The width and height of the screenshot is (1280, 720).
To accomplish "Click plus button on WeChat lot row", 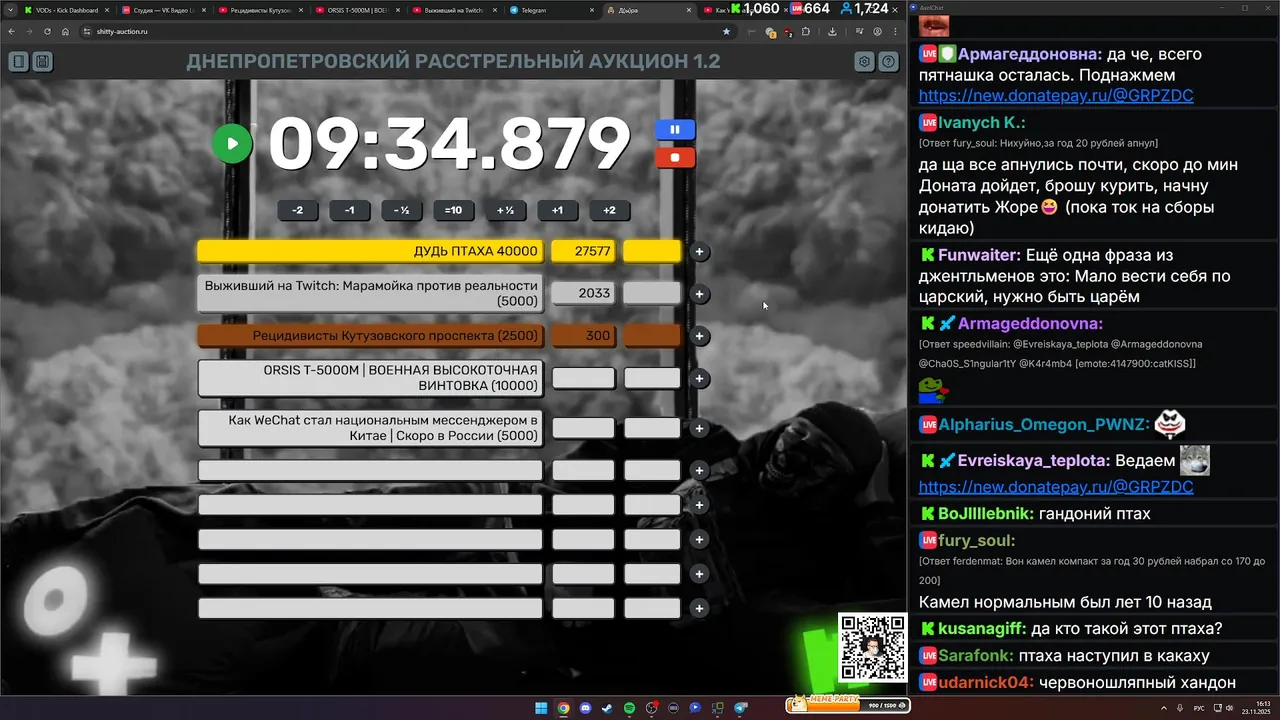I will [700, 428].
